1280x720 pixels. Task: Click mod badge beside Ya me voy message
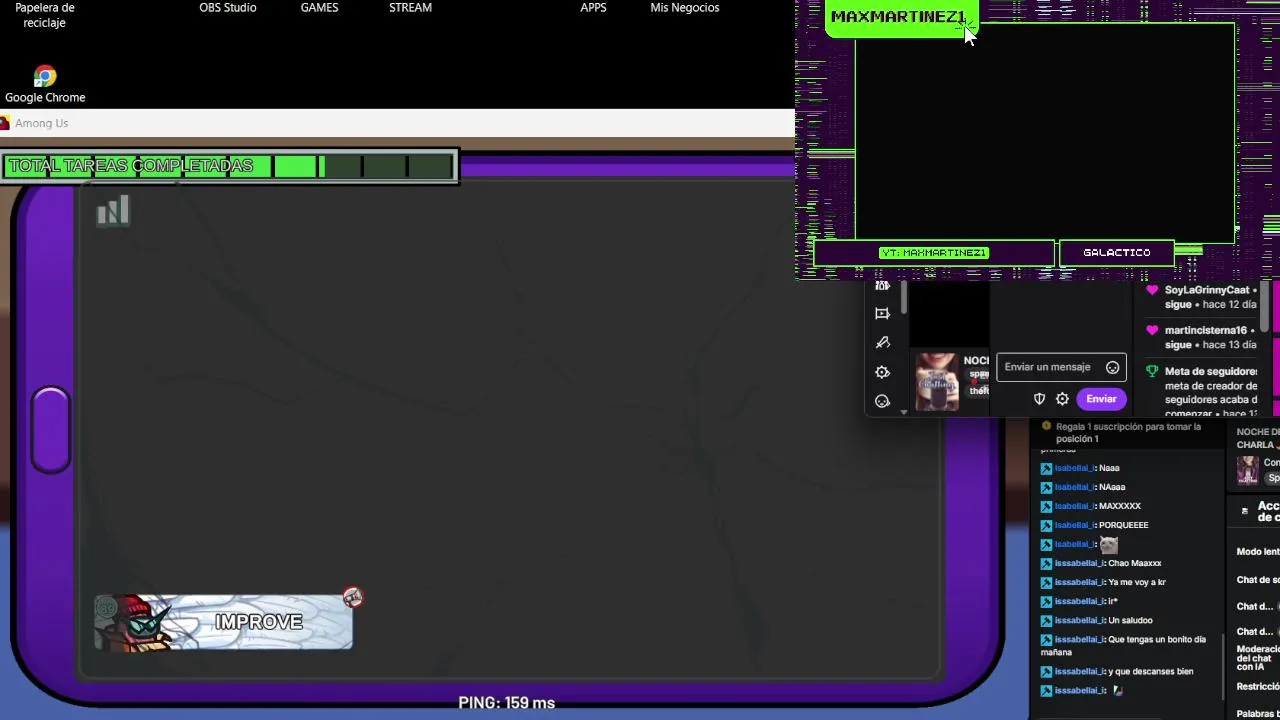click(x=1046, y=583)
